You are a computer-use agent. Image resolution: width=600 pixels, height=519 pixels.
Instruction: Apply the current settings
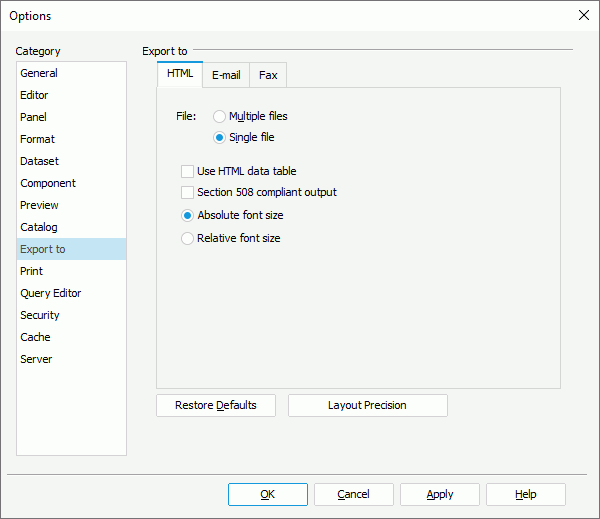click(x=440, y=495)
